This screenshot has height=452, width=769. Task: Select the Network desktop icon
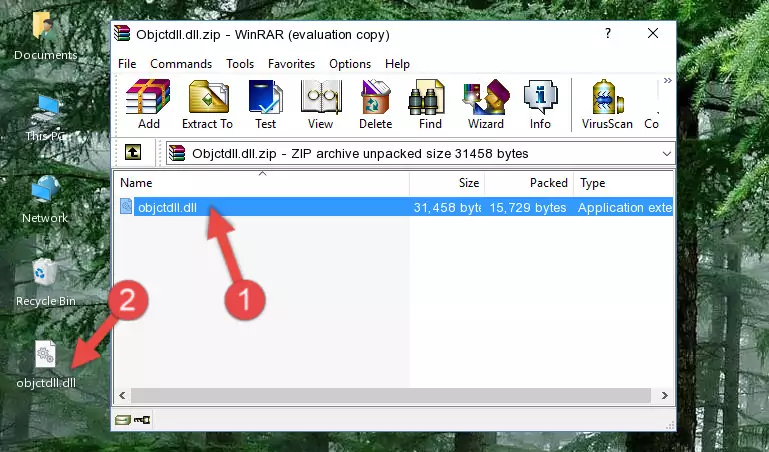45,200
